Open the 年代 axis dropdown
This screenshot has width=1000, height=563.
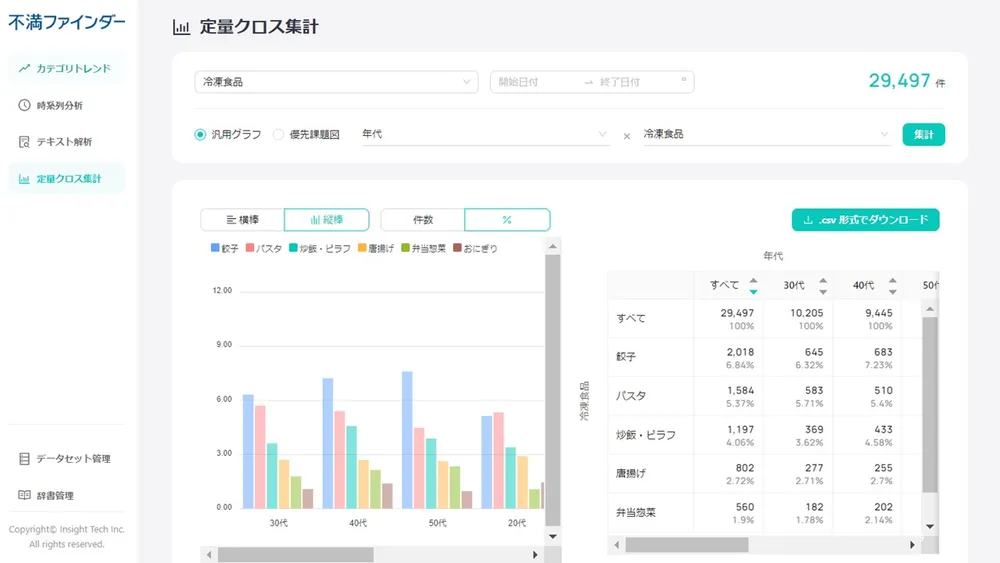coord(485,134)
